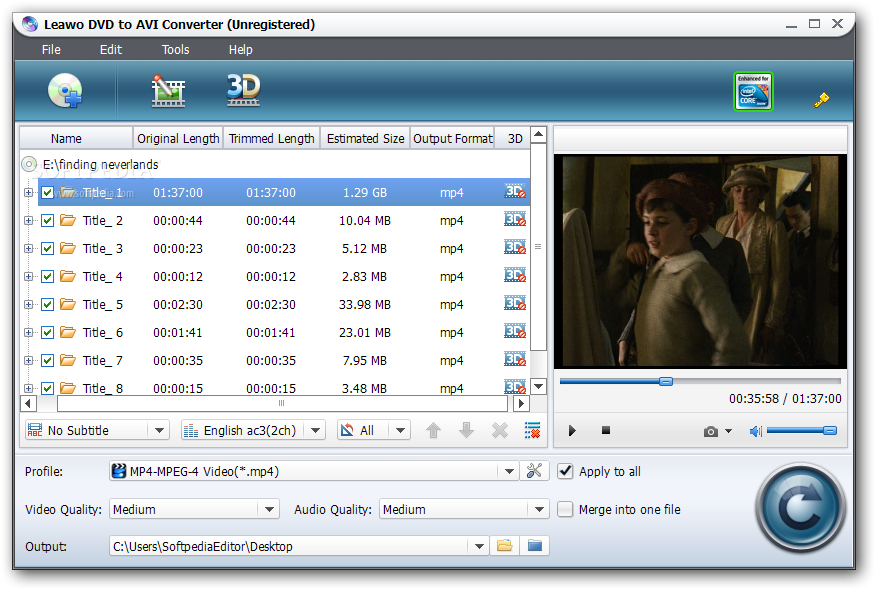
Task: Uncheck the Title_ 7 checkbox
Action: tap(47, 360)
